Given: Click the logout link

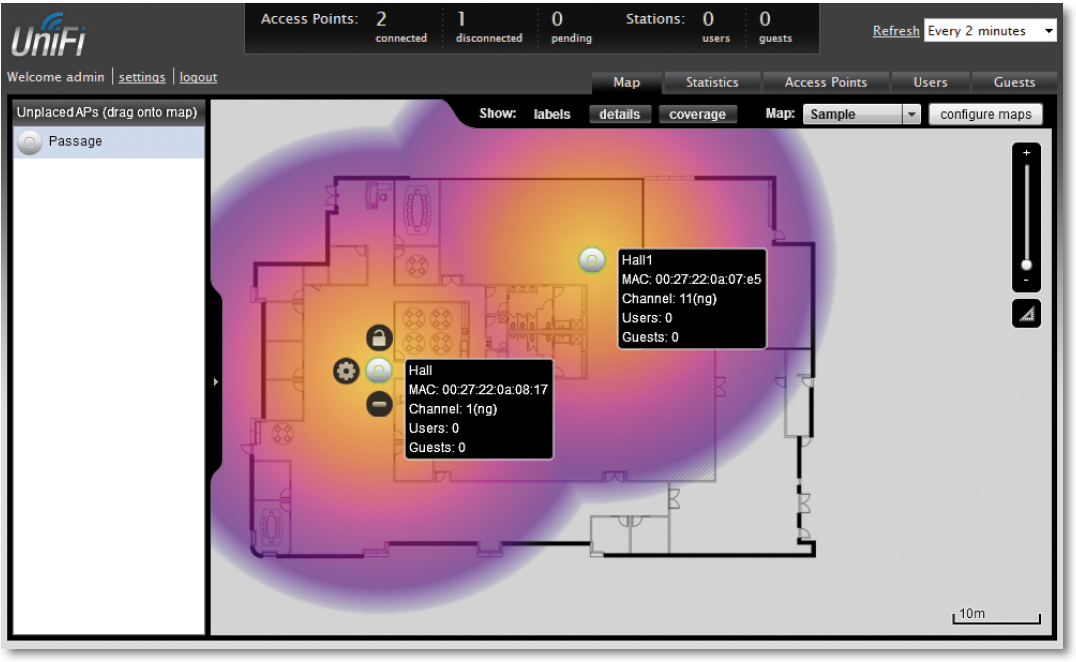Looking at the screenshot, I should pos(198,78).
